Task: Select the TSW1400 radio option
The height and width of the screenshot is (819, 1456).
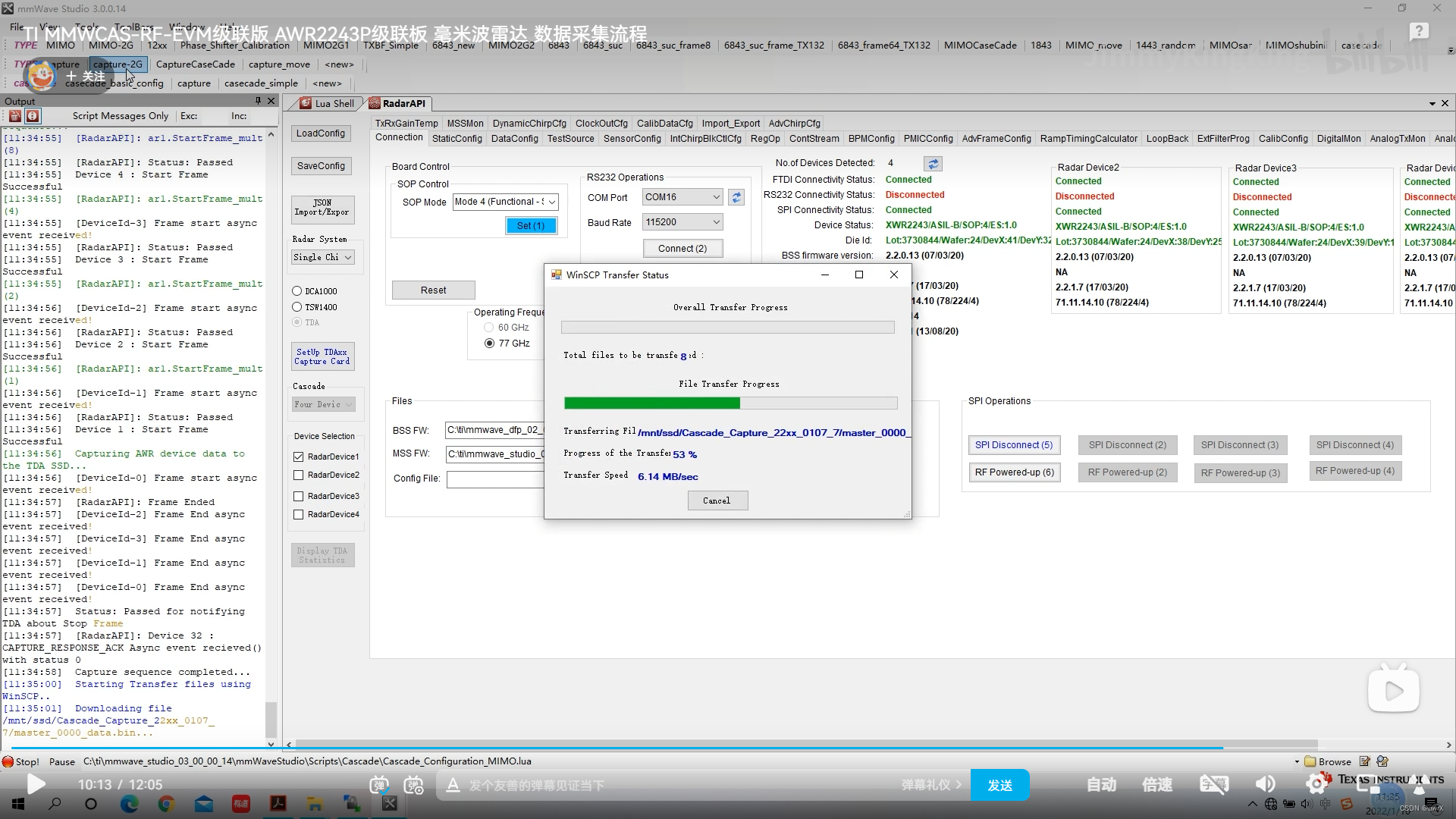Action: tap(297, 307)
